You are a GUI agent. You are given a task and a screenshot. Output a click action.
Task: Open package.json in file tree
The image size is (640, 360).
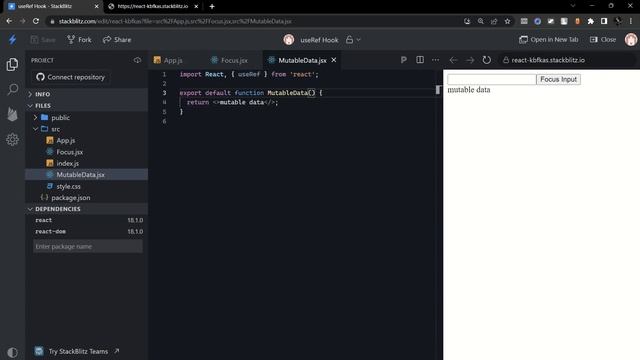click(x=87, y=198)
